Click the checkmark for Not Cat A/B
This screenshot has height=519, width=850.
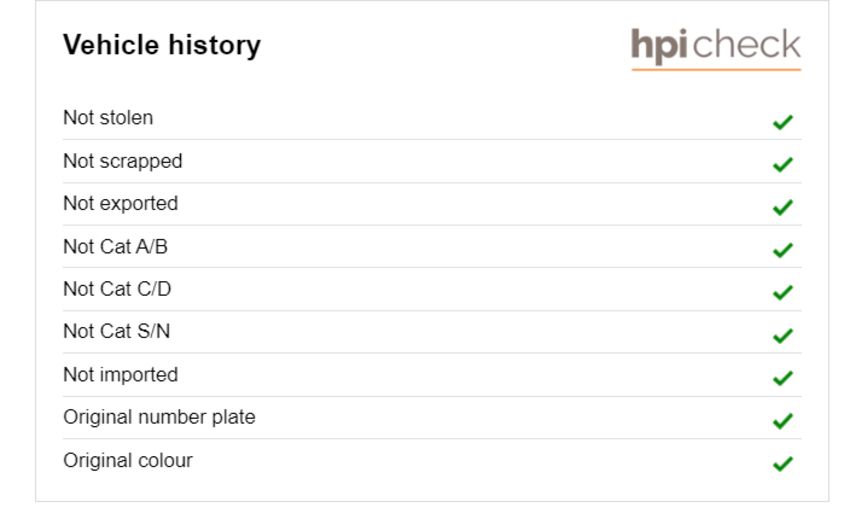pyautogui.click(x=782, y=250)
